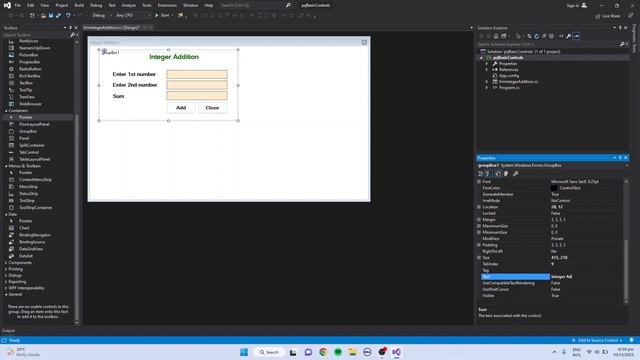Viewport: 640px width, 360px height.
Task: Click the Live Share icon
Action: 598,16
